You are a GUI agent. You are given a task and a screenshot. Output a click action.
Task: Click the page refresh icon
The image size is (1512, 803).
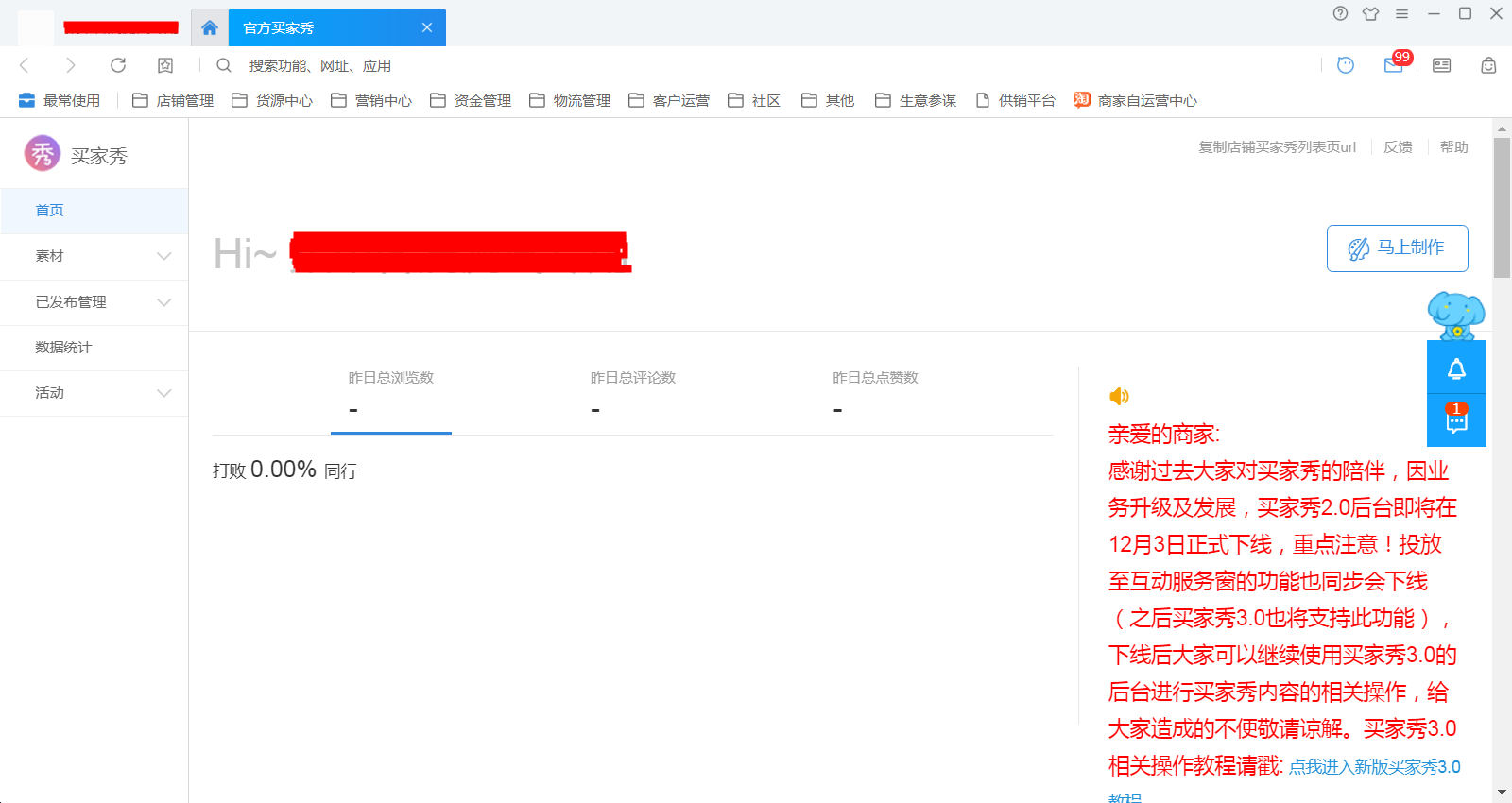[118, 65]
